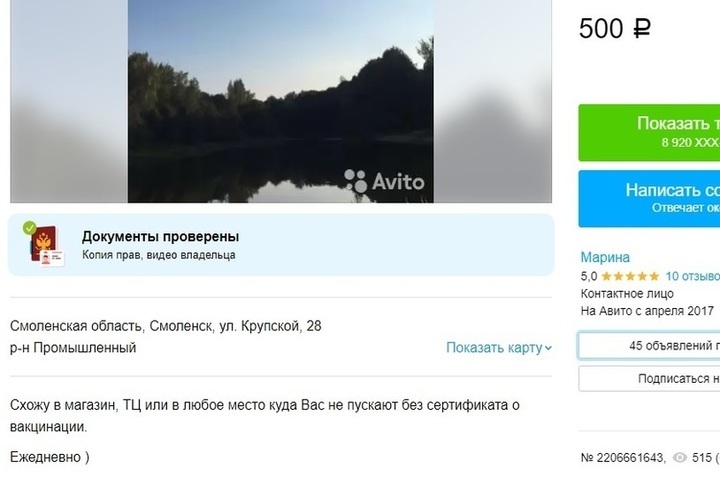Open seller Марина's profile
Image resolution: width=720 pixels, height=480 pixels.
click(x=605, y=257)
